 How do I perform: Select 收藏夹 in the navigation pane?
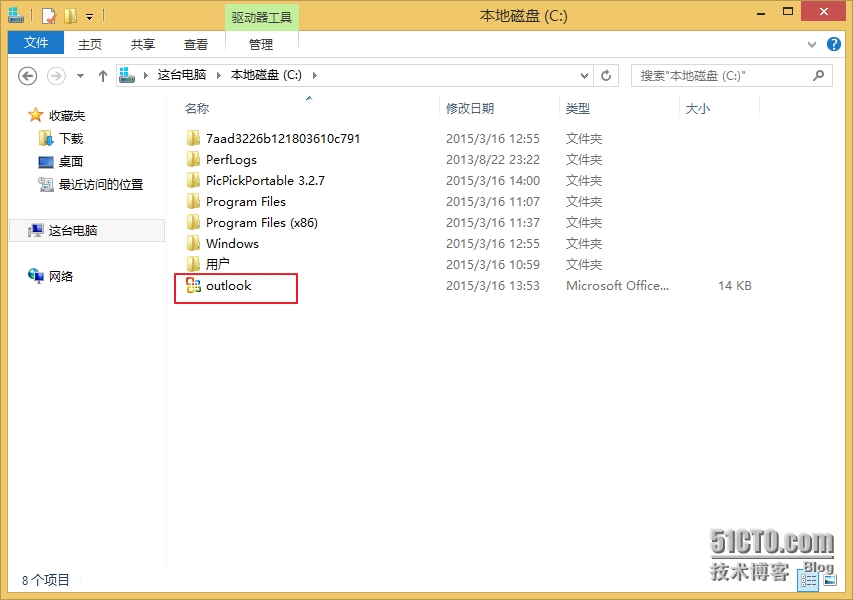click(x=67, y=115)
